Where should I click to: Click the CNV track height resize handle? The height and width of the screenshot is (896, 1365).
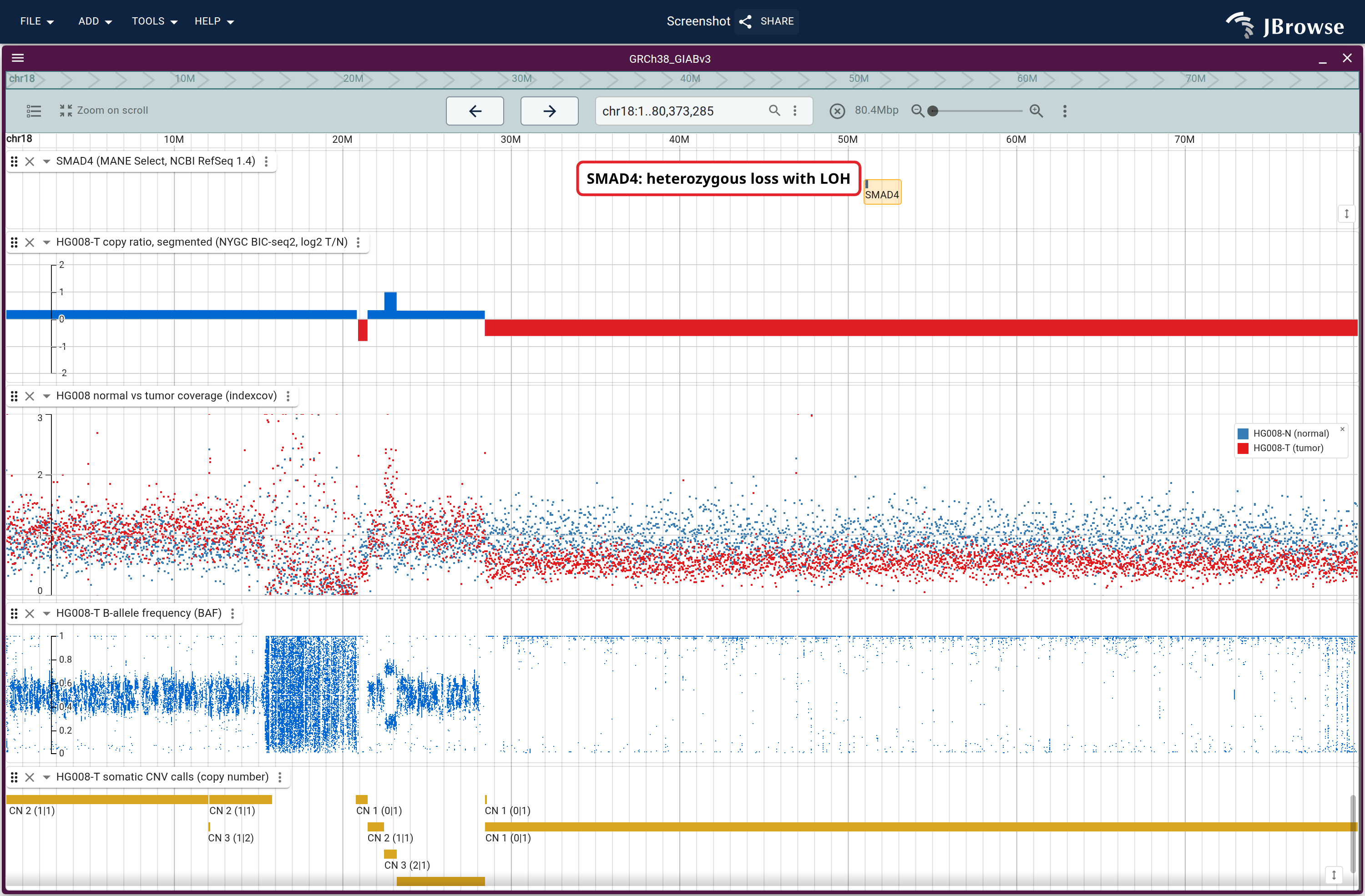click(x=1334, y=875)
